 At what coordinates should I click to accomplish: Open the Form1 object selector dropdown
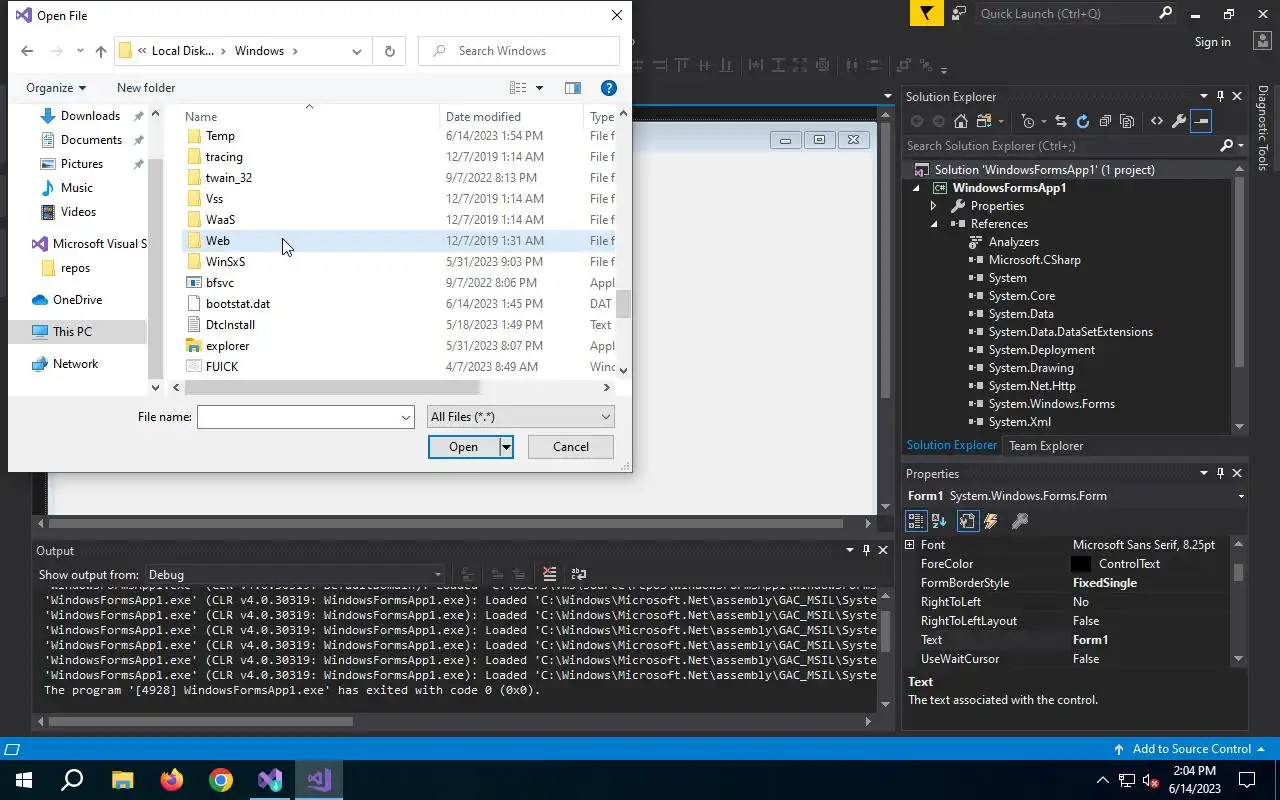coord(1240,496)
